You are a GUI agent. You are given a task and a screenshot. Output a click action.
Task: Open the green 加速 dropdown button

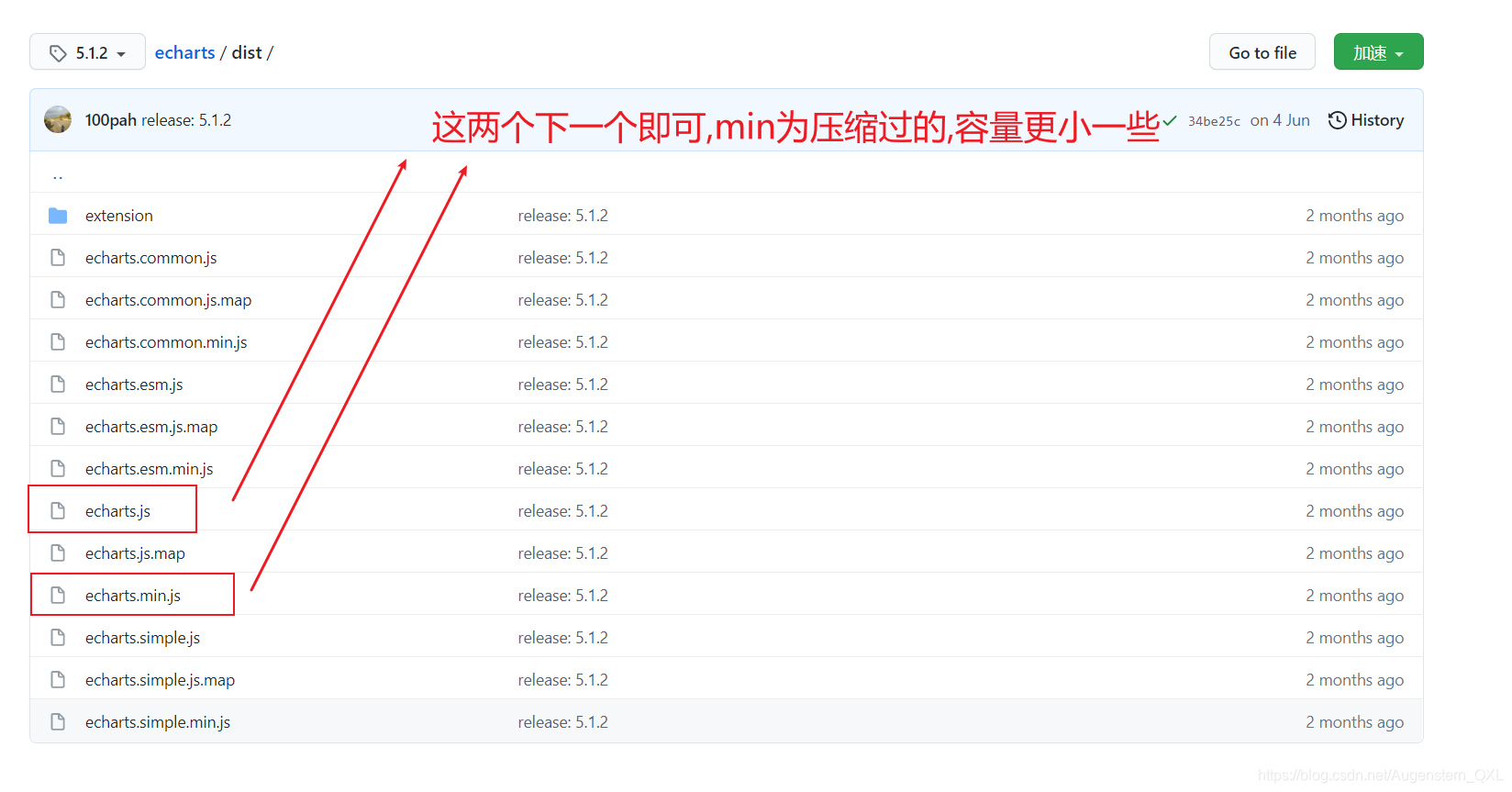(x=1378, y=52)
